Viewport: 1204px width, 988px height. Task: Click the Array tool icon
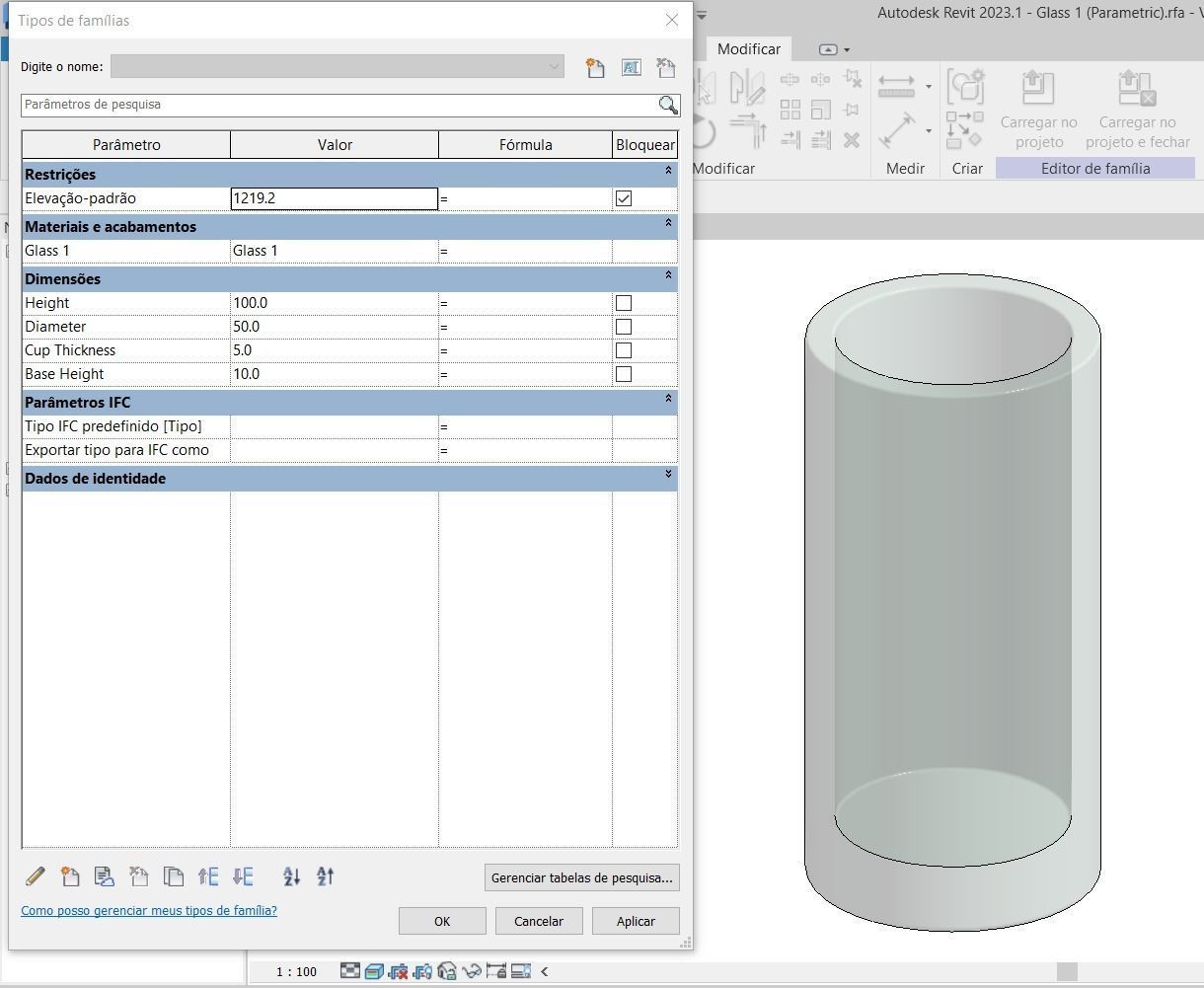click(x=790, y=110)
